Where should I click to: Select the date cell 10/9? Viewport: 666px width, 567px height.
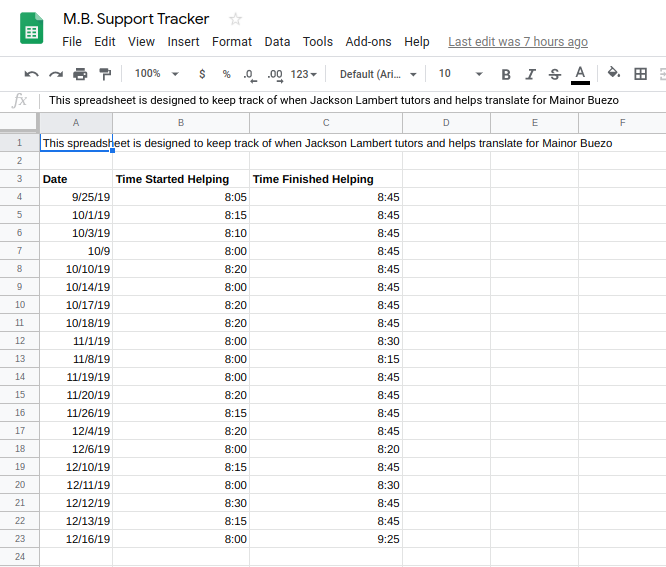[x=76, y=251]
